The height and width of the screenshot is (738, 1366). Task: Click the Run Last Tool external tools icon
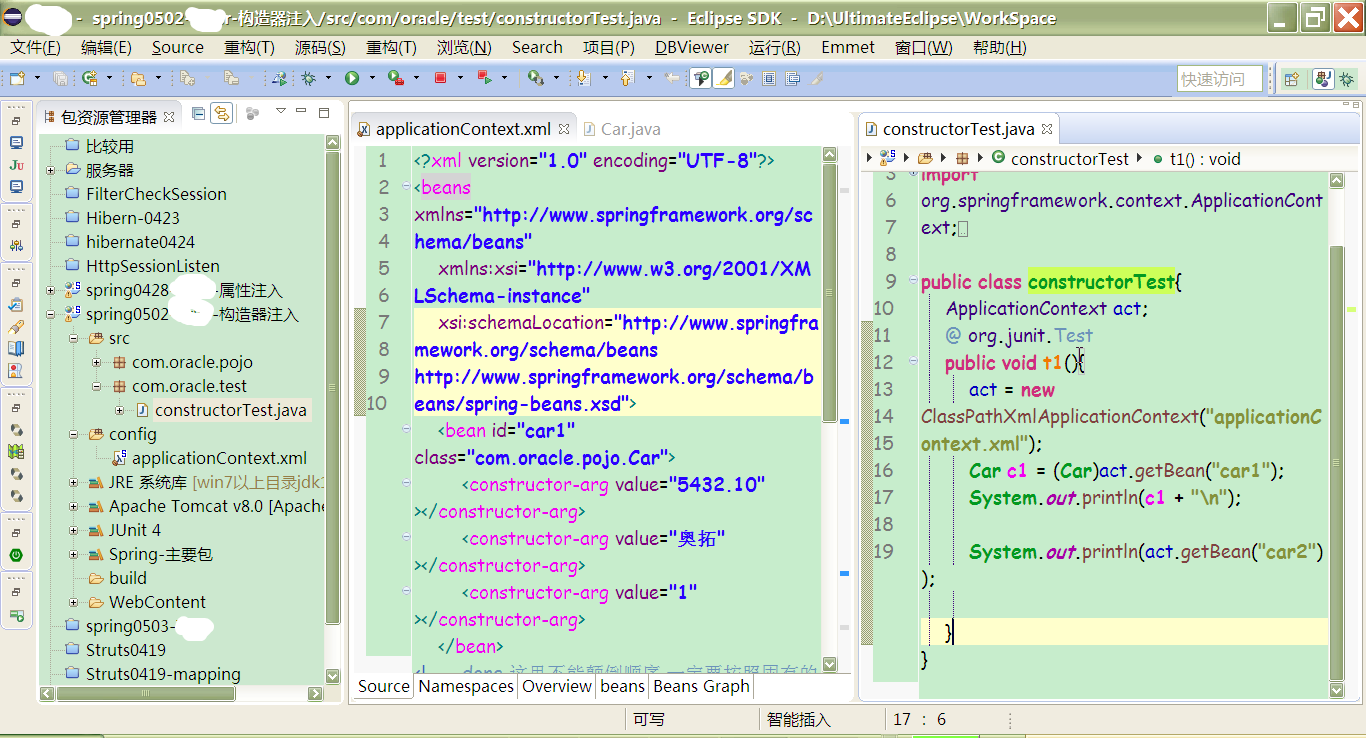(396, 78)
